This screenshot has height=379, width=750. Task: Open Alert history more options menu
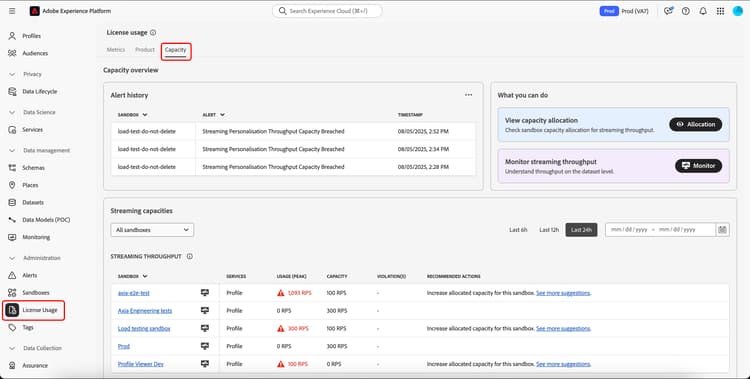coord(468,95)
